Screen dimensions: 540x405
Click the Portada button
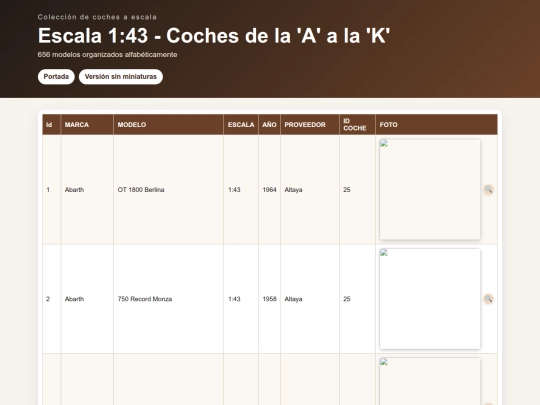56,76
